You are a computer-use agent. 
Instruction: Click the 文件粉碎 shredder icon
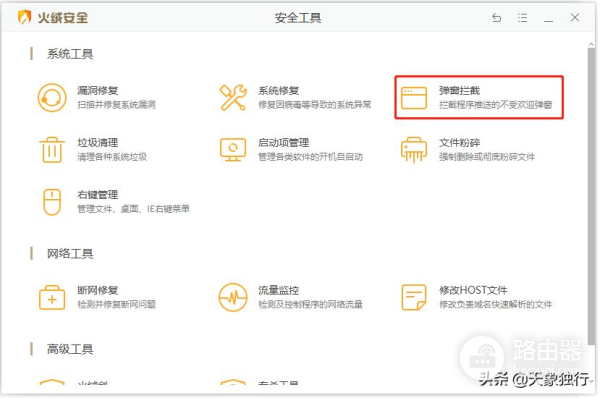414,150
